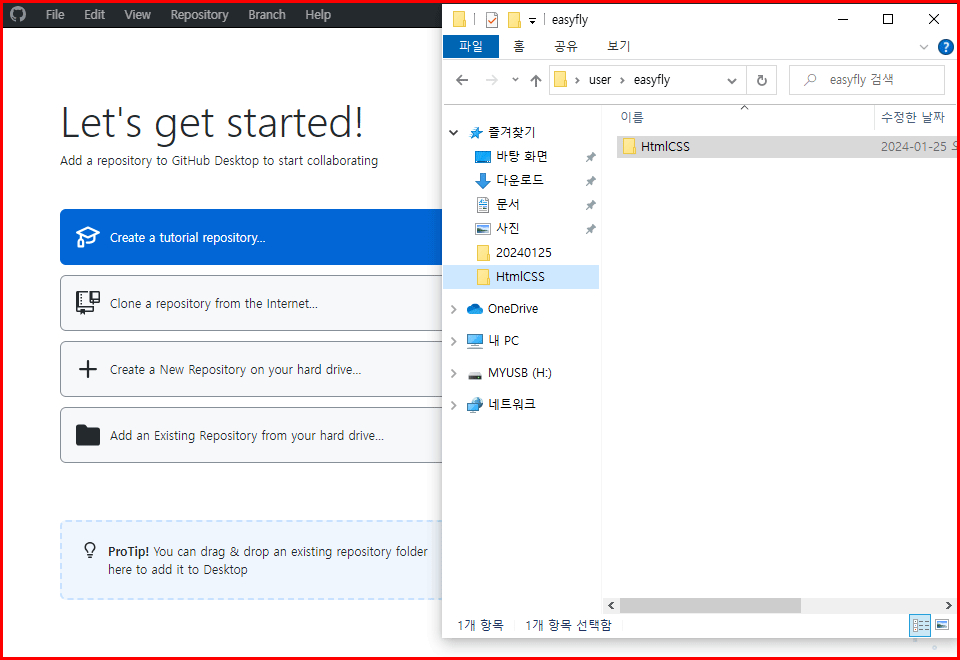
Task: Go up one folder with the up arrow
Action: pos(536,80)
